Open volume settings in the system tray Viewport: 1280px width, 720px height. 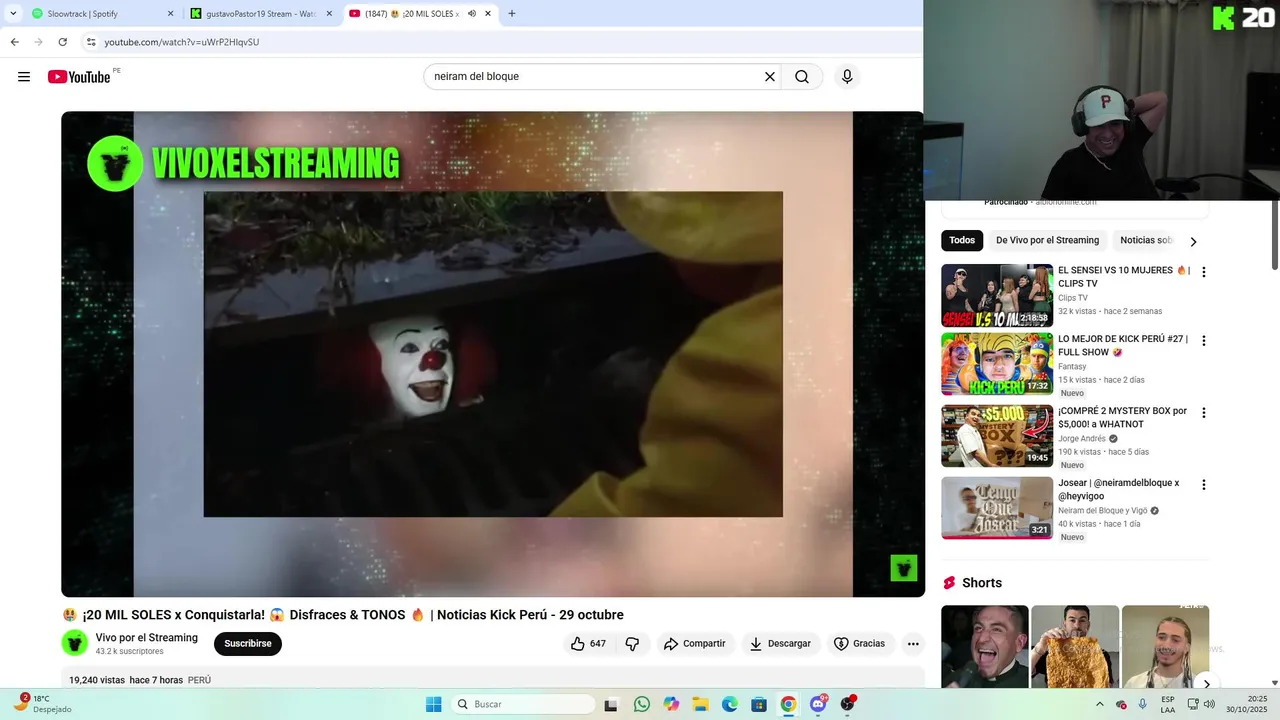pyautogui.click(x=1209, y=704)
